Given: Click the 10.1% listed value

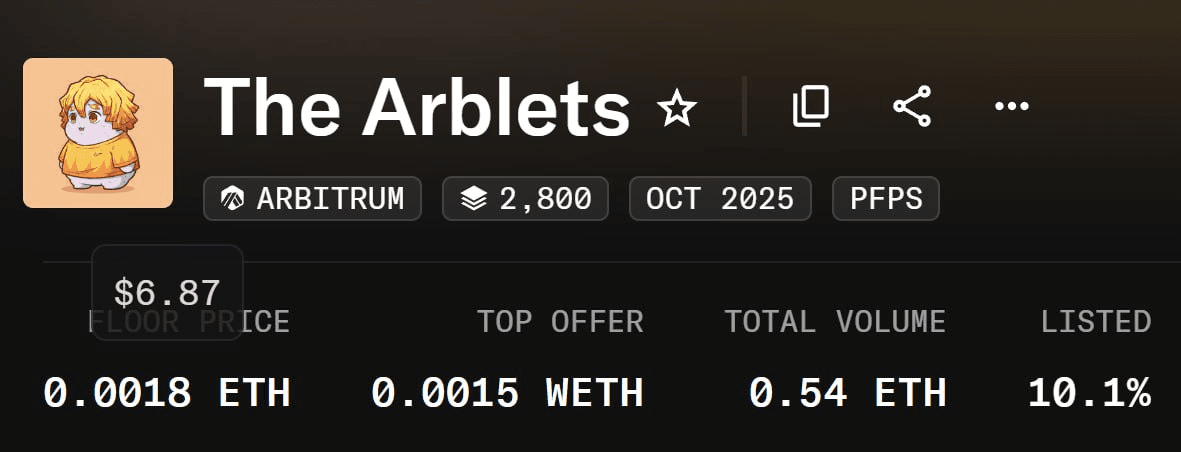Looking at the screenshot, I should pos(1089,393).
